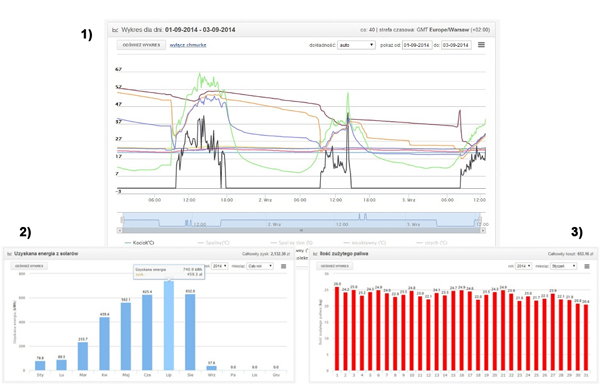Screen dimensions: 600x387
Task: Click chart icon beside 'Uzyskana energia z solarów' title
Action: [9, 254]
